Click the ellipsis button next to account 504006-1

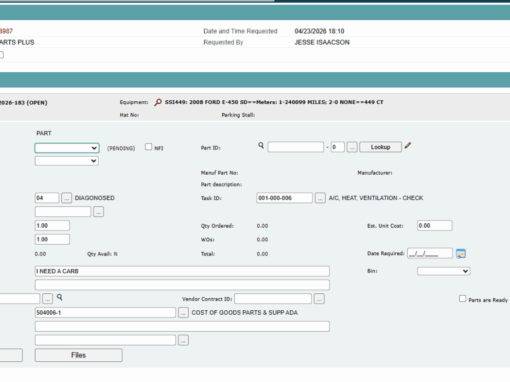pos(183,313)
